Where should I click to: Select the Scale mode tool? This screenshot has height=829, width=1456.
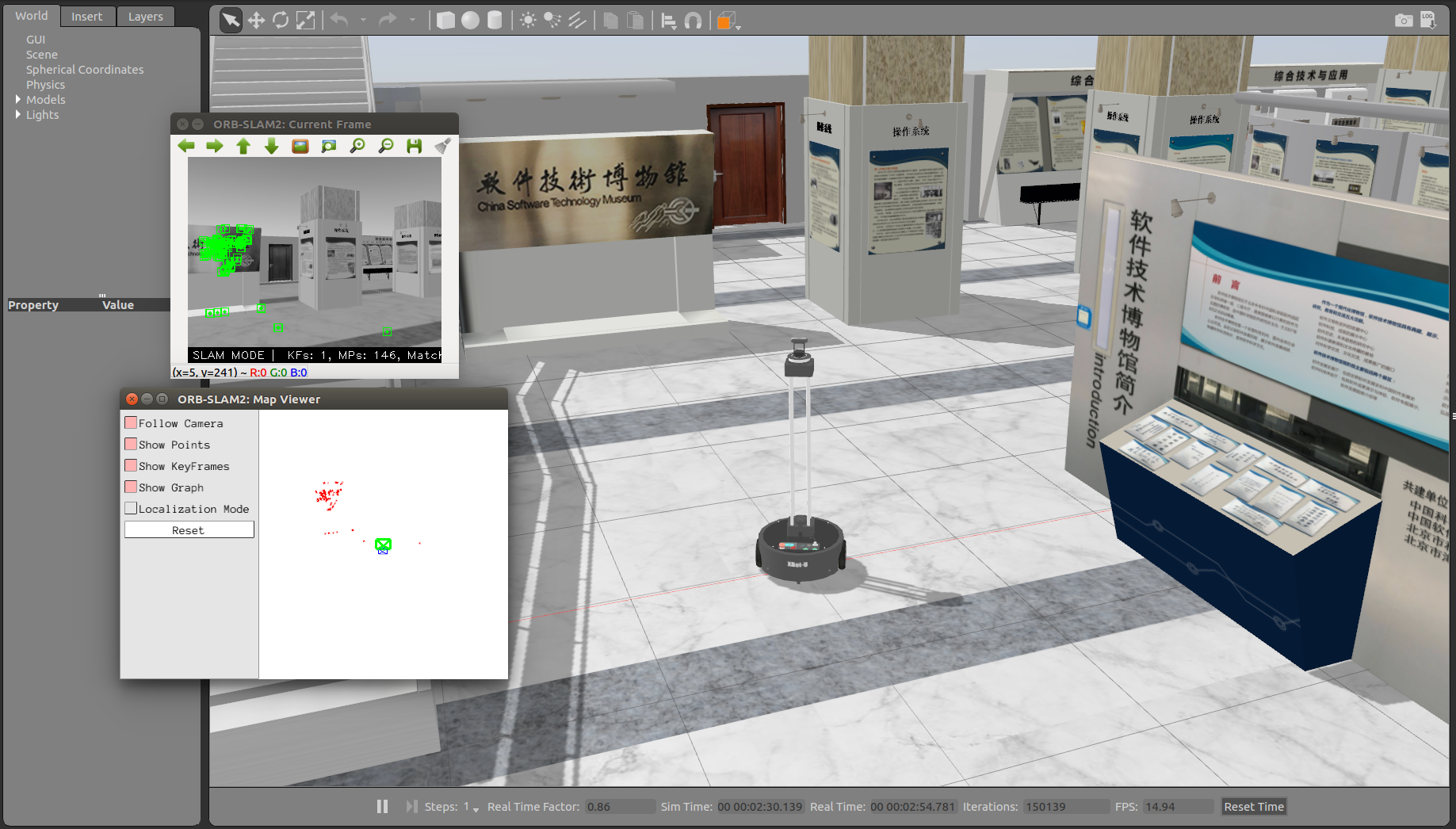(x=306, y=20)
